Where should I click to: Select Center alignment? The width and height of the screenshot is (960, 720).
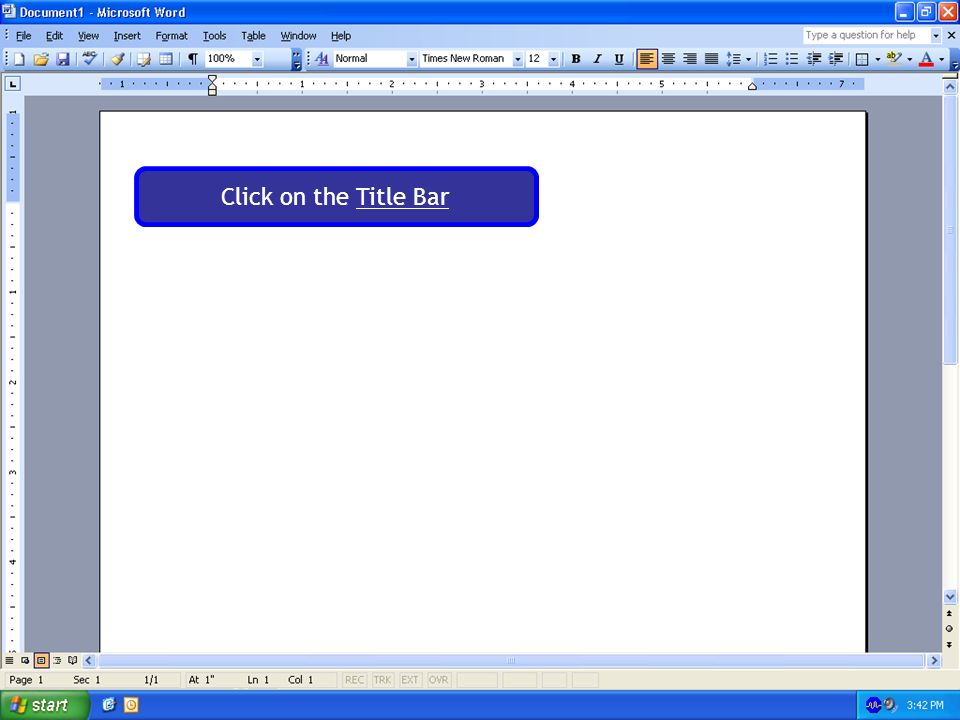click(668, 59)
